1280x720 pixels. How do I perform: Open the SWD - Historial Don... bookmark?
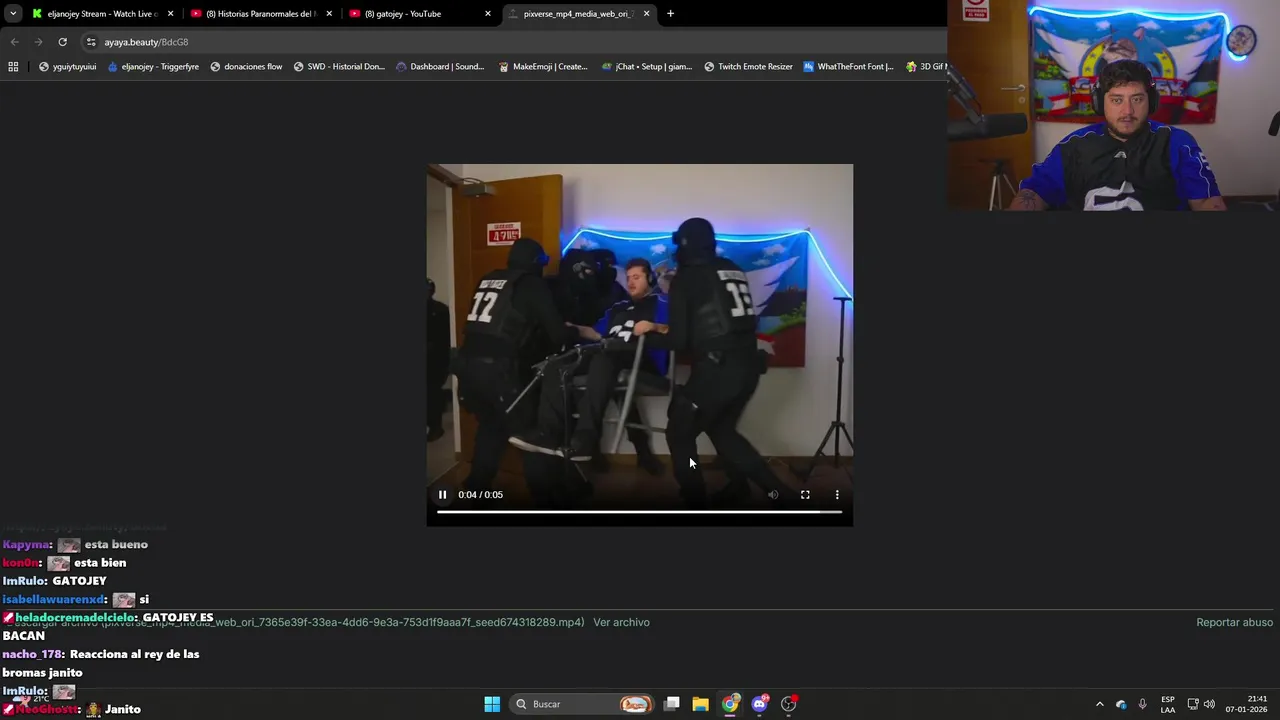(339, 67)
